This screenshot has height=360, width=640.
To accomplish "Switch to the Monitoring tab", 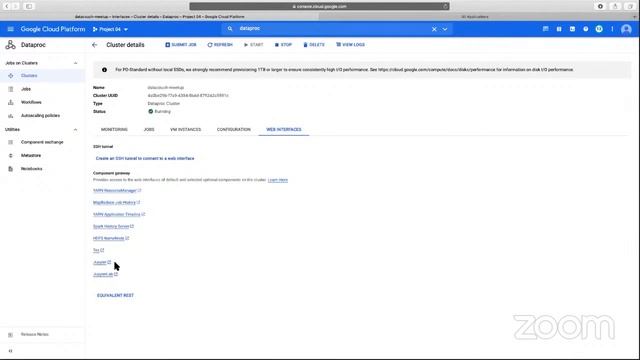I will click(x=114, y=129).
